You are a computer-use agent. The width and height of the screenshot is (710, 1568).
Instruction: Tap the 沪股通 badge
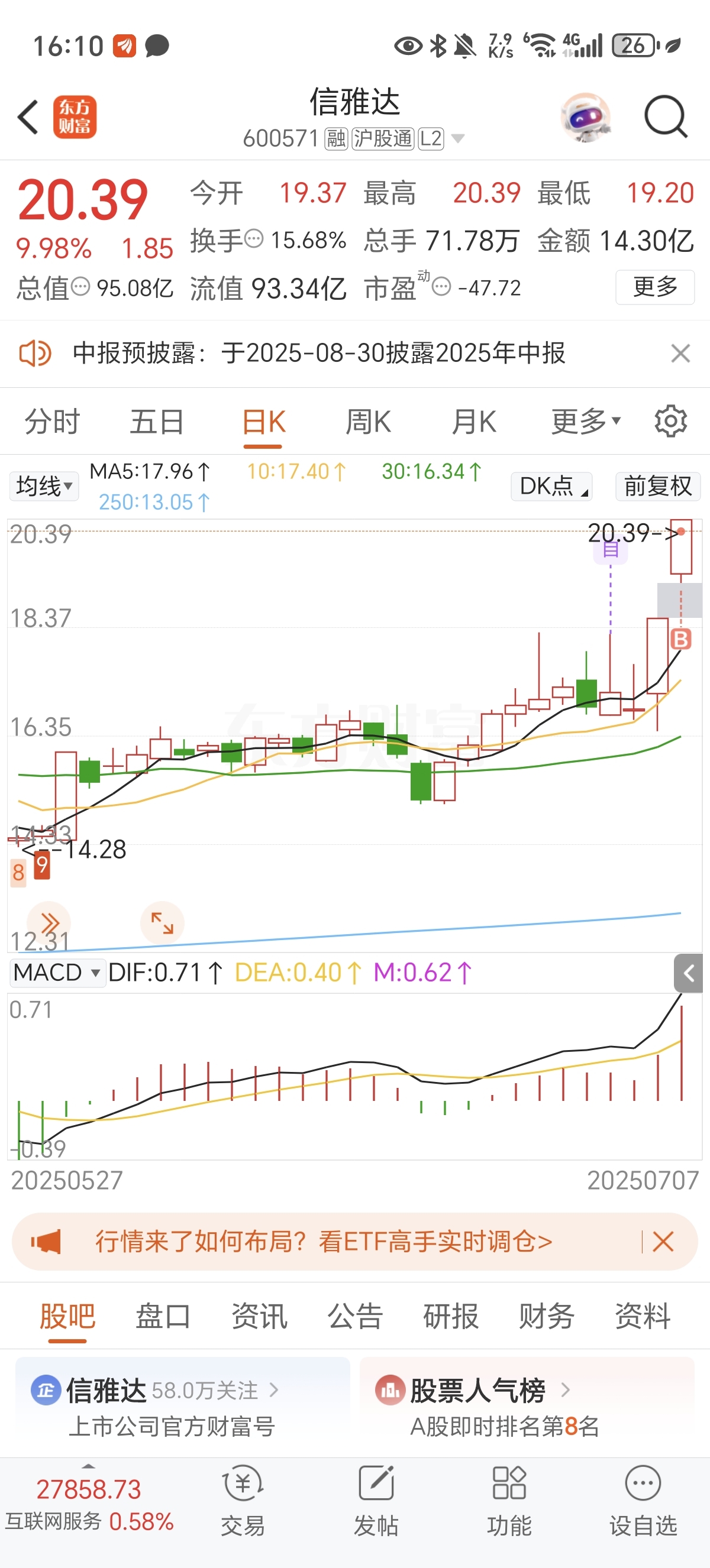pos(383,139)
